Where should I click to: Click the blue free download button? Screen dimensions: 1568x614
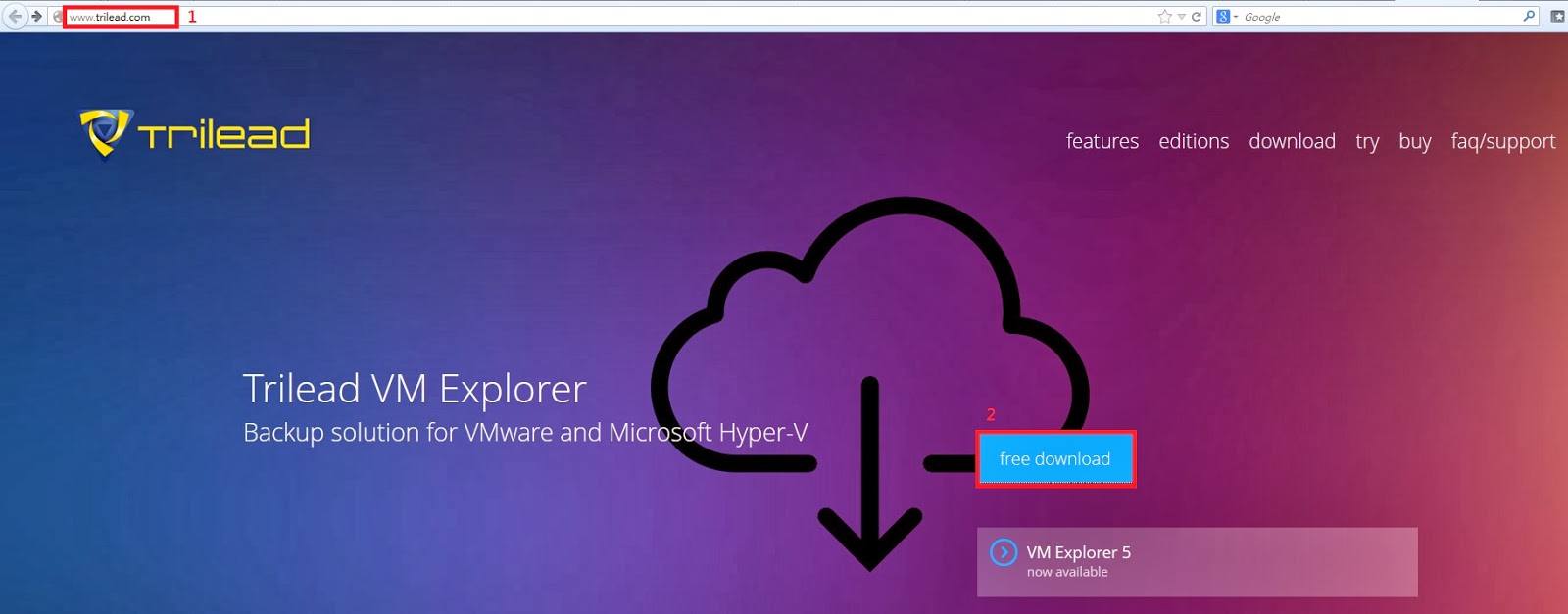pos(1055,458)
